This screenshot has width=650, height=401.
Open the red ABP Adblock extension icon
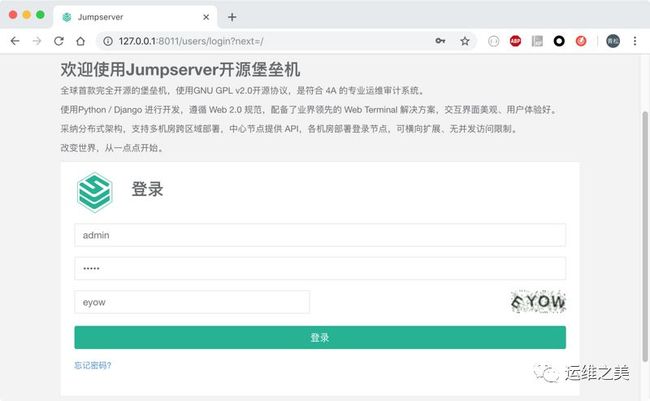coord(515,41)
